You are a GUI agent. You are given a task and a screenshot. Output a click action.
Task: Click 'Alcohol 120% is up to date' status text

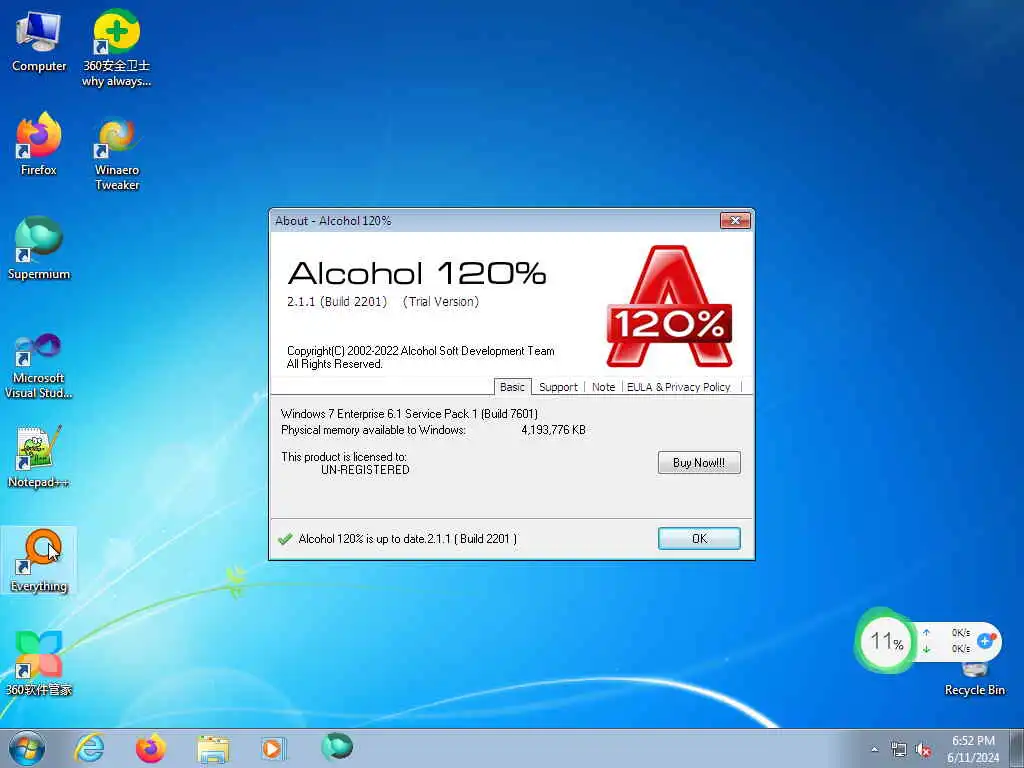point(408,539)
